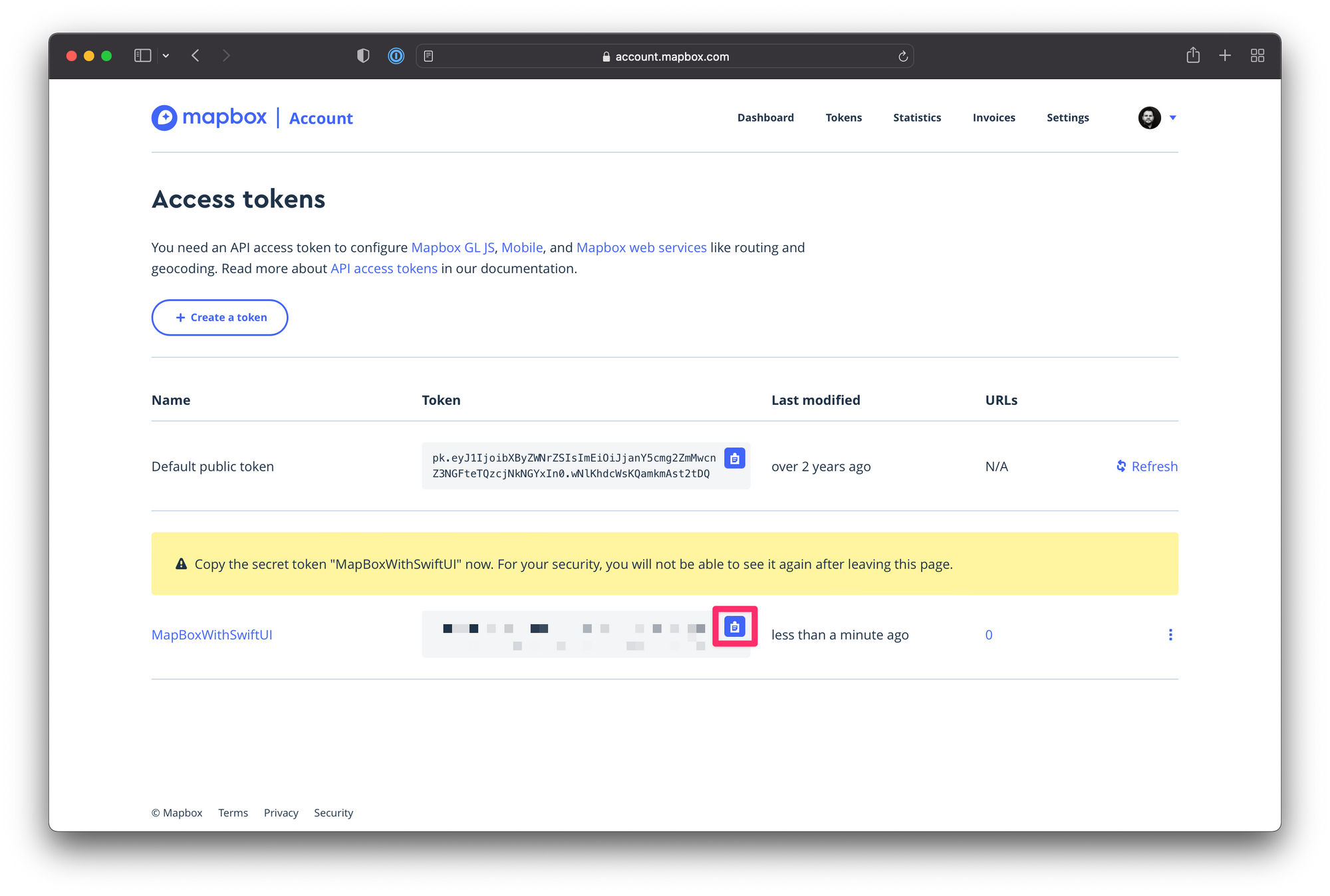Open MapBoxWithSwiftUI token options menu

coord(1170,635)
